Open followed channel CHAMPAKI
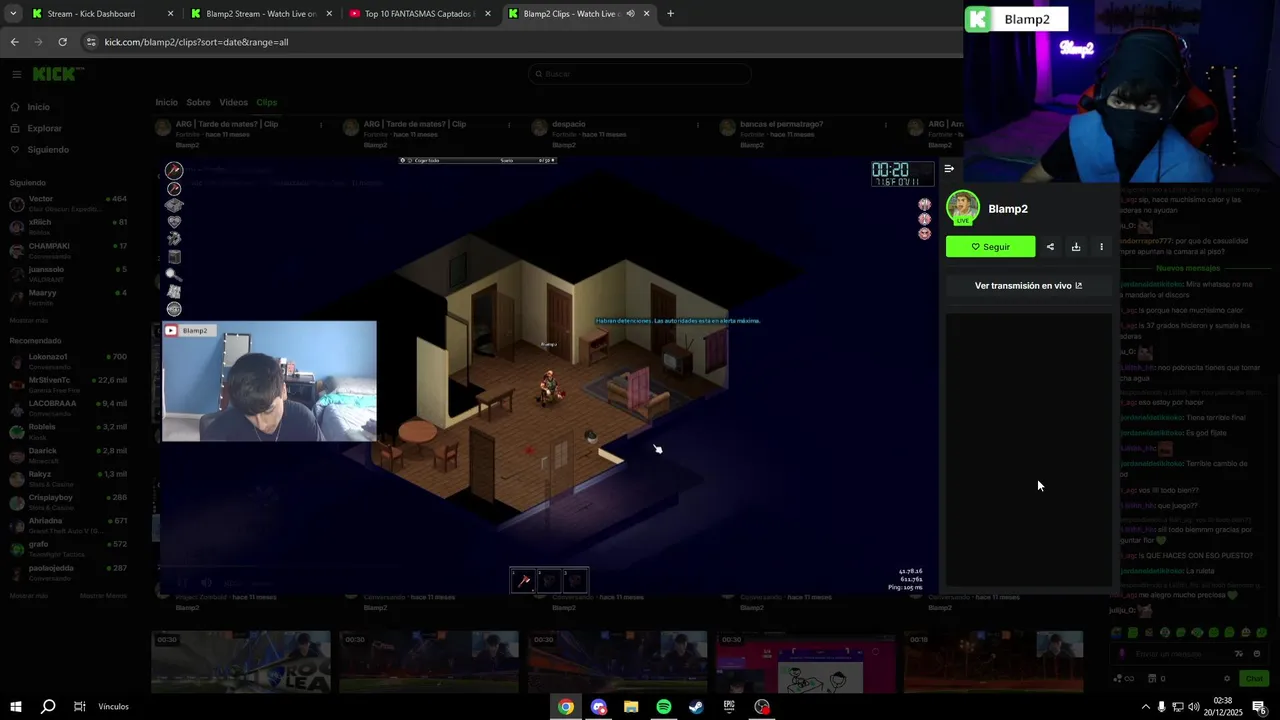The width and height of the screenshot is (1280, 720). tap(68, 250)
